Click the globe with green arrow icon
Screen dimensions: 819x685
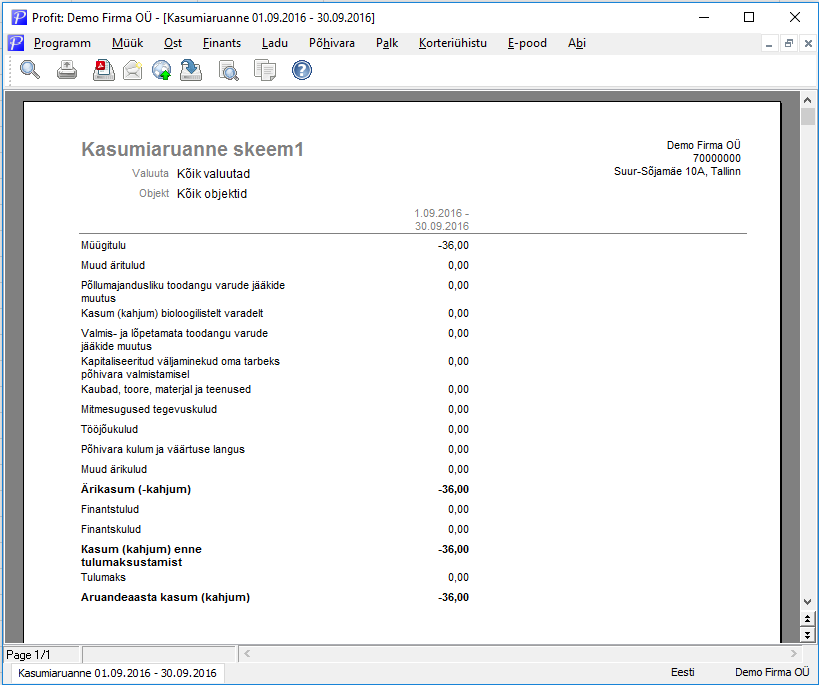(x=162, y=70)
